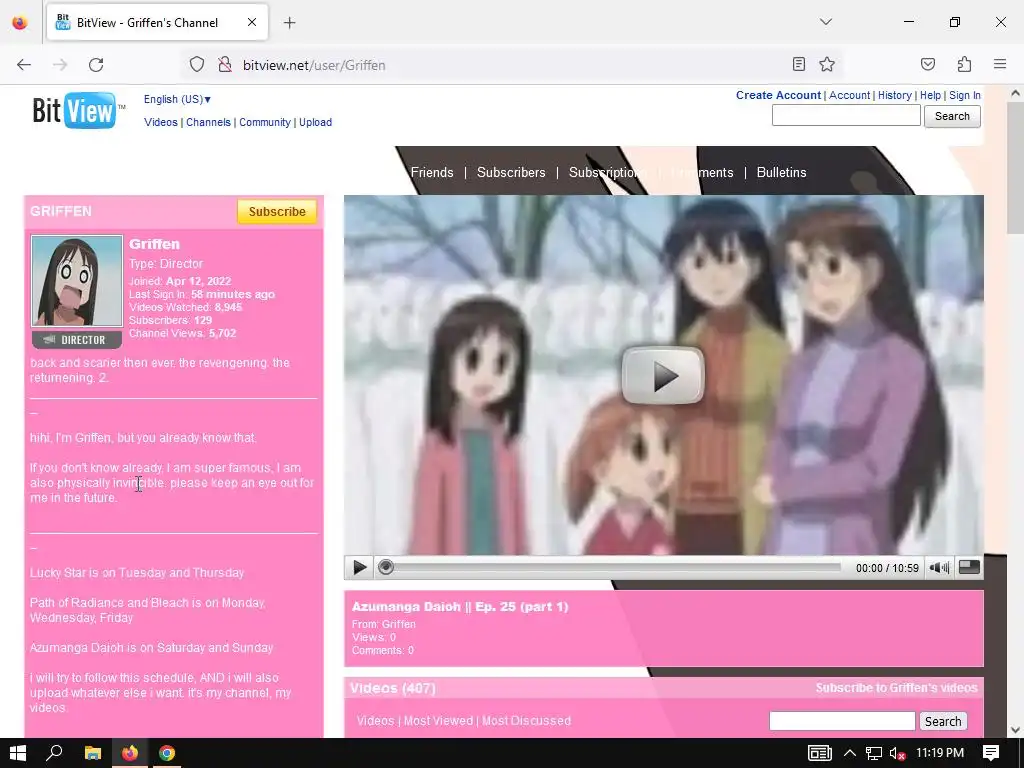Image resolution: width=1024 pixels, height=768 pixels.
Task: Click the page vertical scrollbar thumb
Action: tap(1015, 169)
